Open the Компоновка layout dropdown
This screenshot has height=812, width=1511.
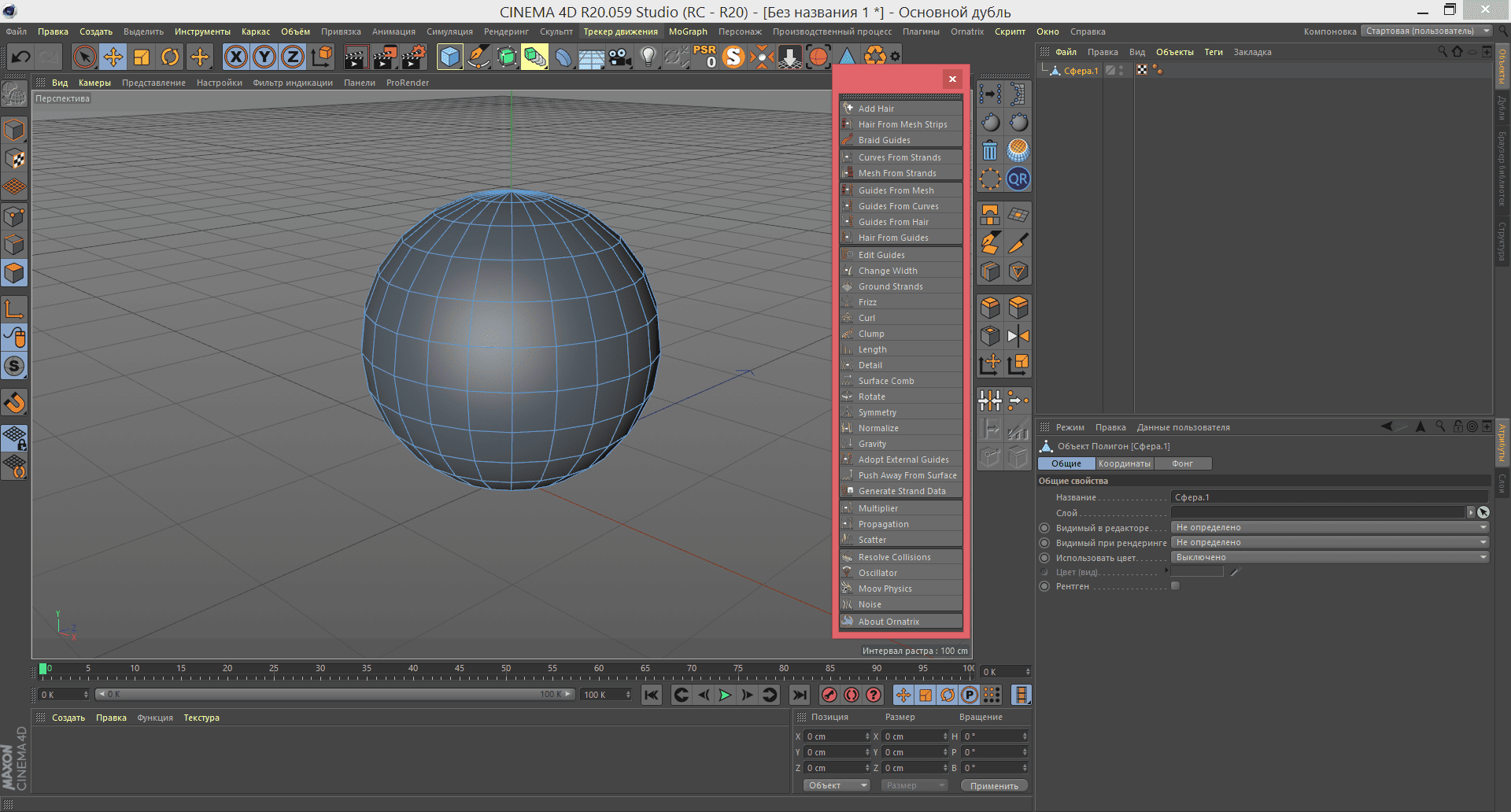coord(1427,31)
